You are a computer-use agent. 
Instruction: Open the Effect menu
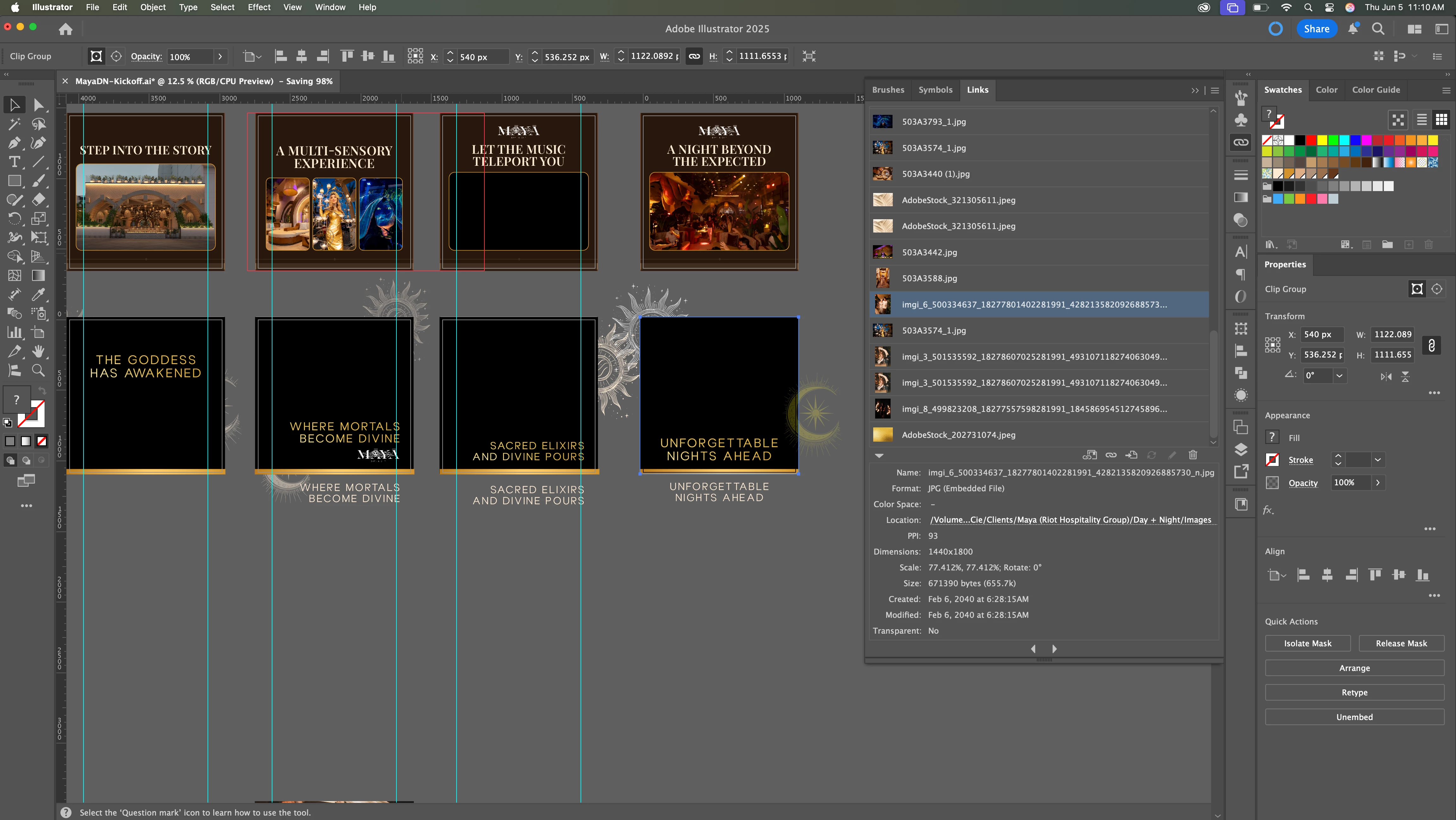point(259,7)
